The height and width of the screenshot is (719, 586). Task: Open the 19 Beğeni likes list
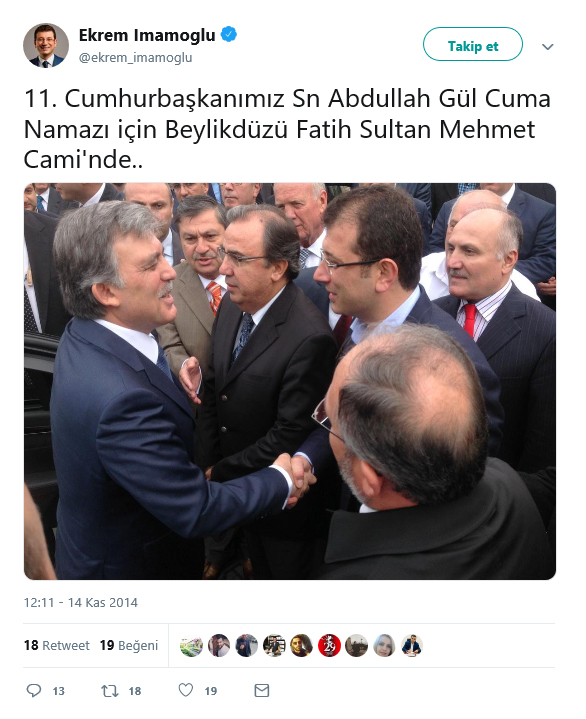[129, 645]
